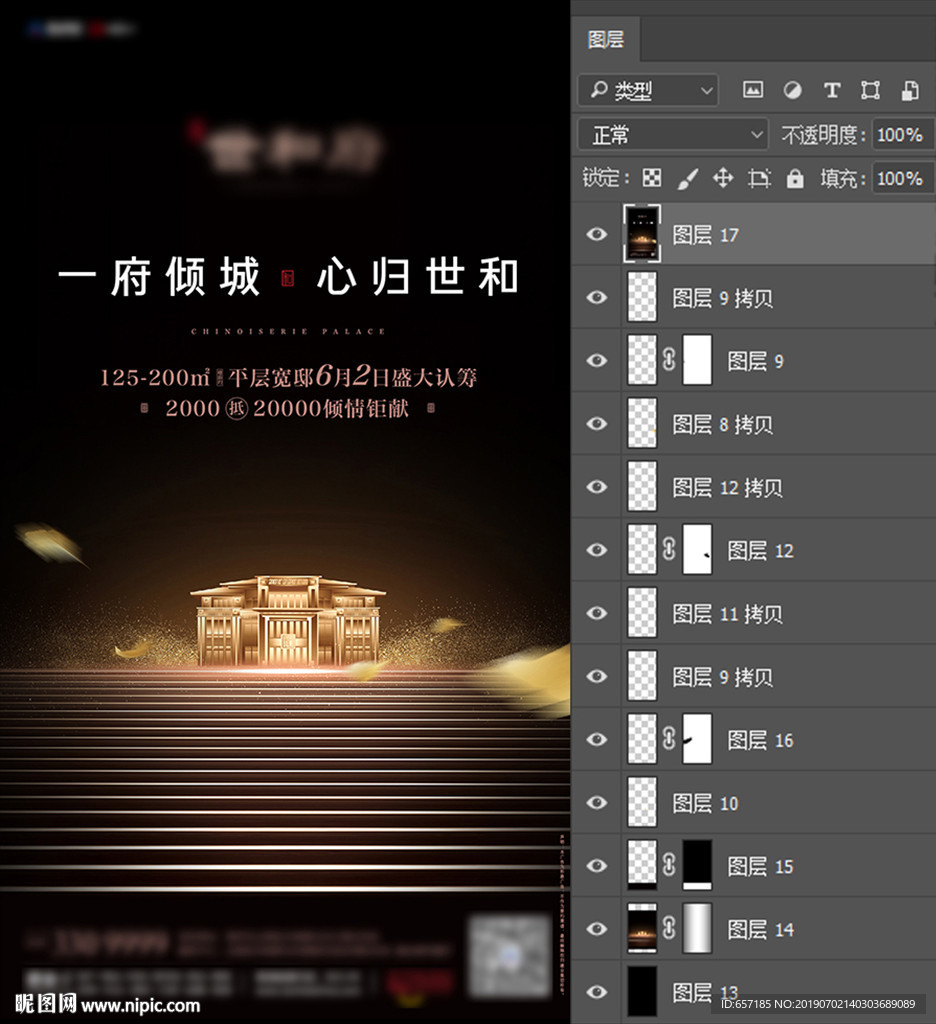Viewport: 936px width, 1024px height.
Task: Hide 图层 17 with its eye icon
Action: pyautogui.click(x=596, y=234)
